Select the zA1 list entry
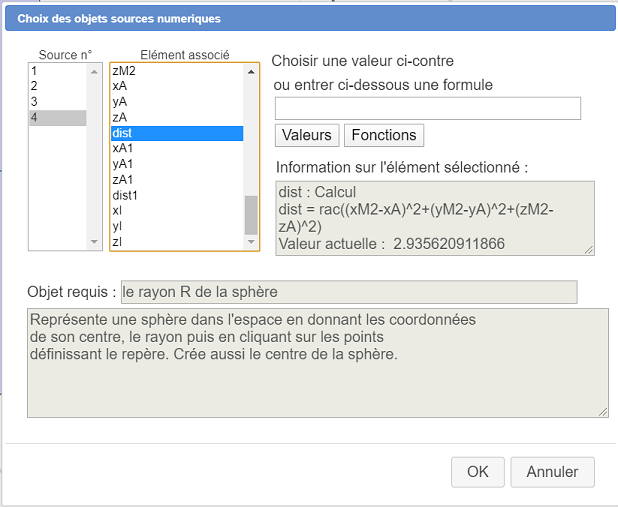This screenshot has width=618, height=507. coord(177,180)
